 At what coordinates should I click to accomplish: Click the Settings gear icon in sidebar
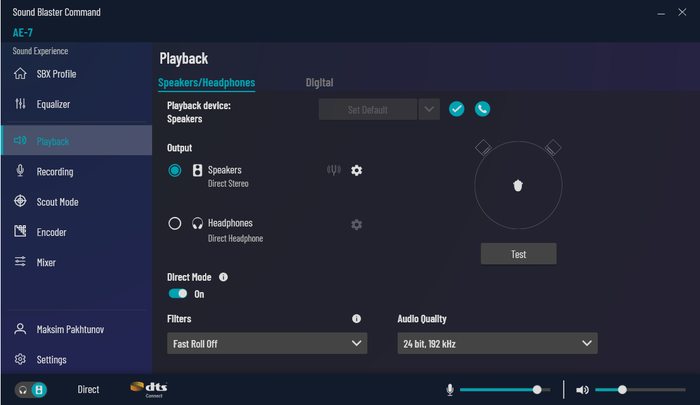coord(20,359)
